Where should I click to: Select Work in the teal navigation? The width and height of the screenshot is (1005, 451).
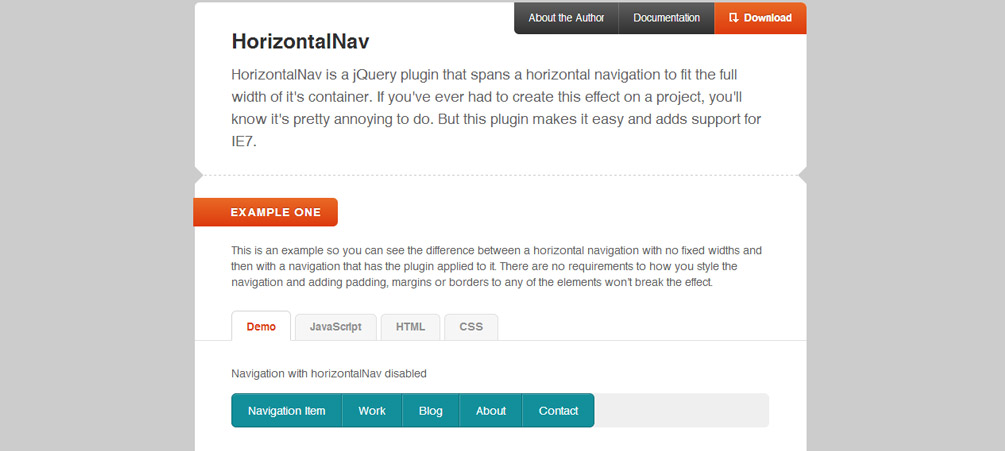coord(372,411)
